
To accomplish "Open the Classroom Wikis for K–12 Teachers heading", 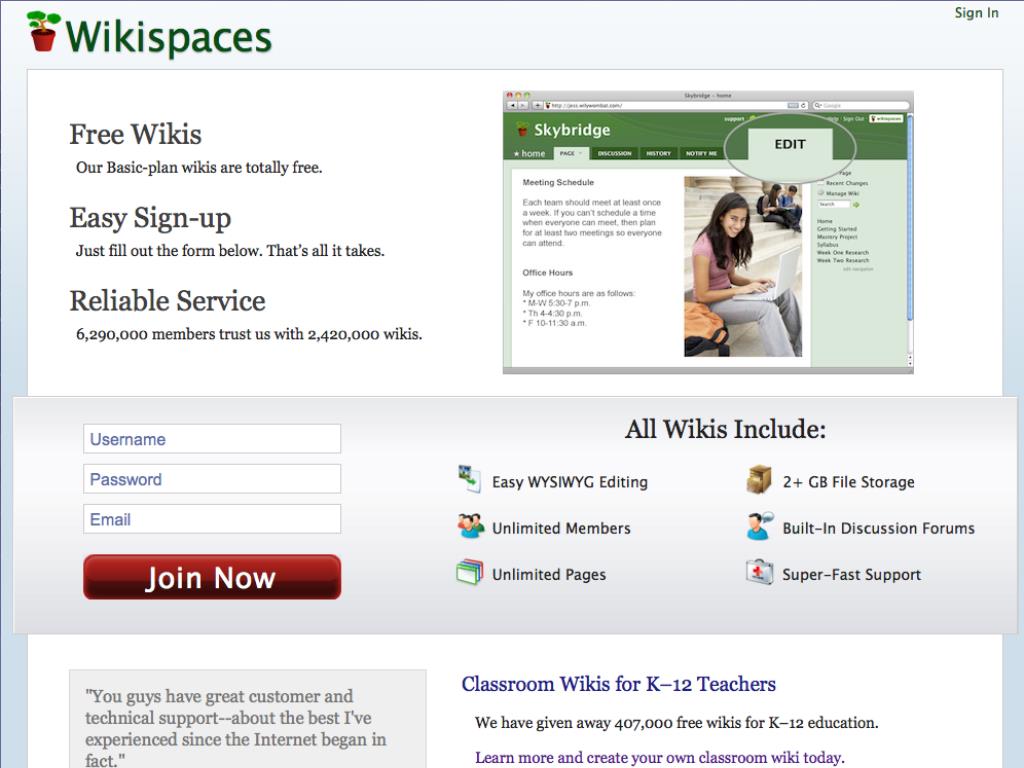I will point(618,684).
